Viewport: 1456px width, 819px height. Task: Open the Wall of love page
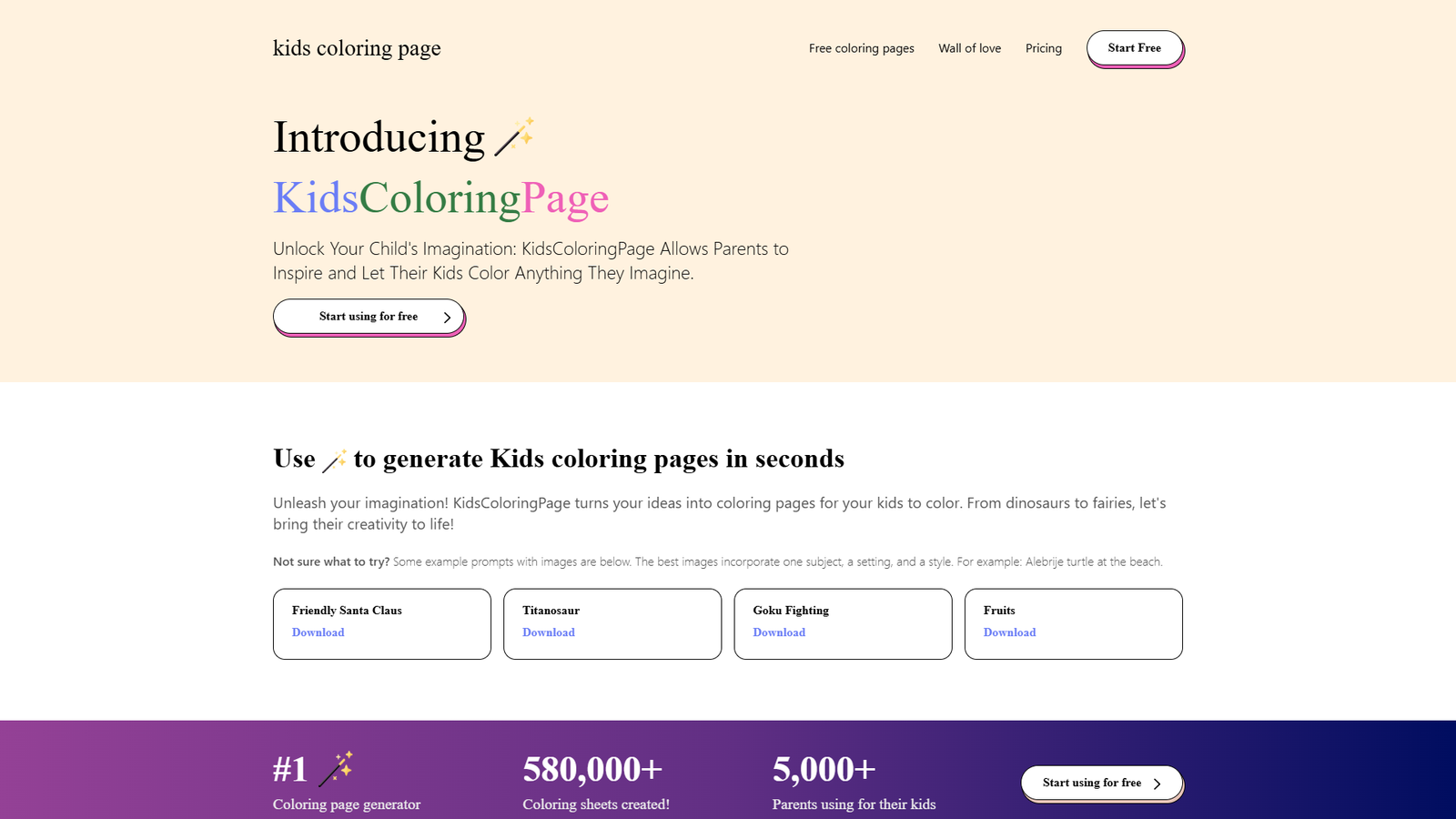pyautogui.click(x=969, y=48)
